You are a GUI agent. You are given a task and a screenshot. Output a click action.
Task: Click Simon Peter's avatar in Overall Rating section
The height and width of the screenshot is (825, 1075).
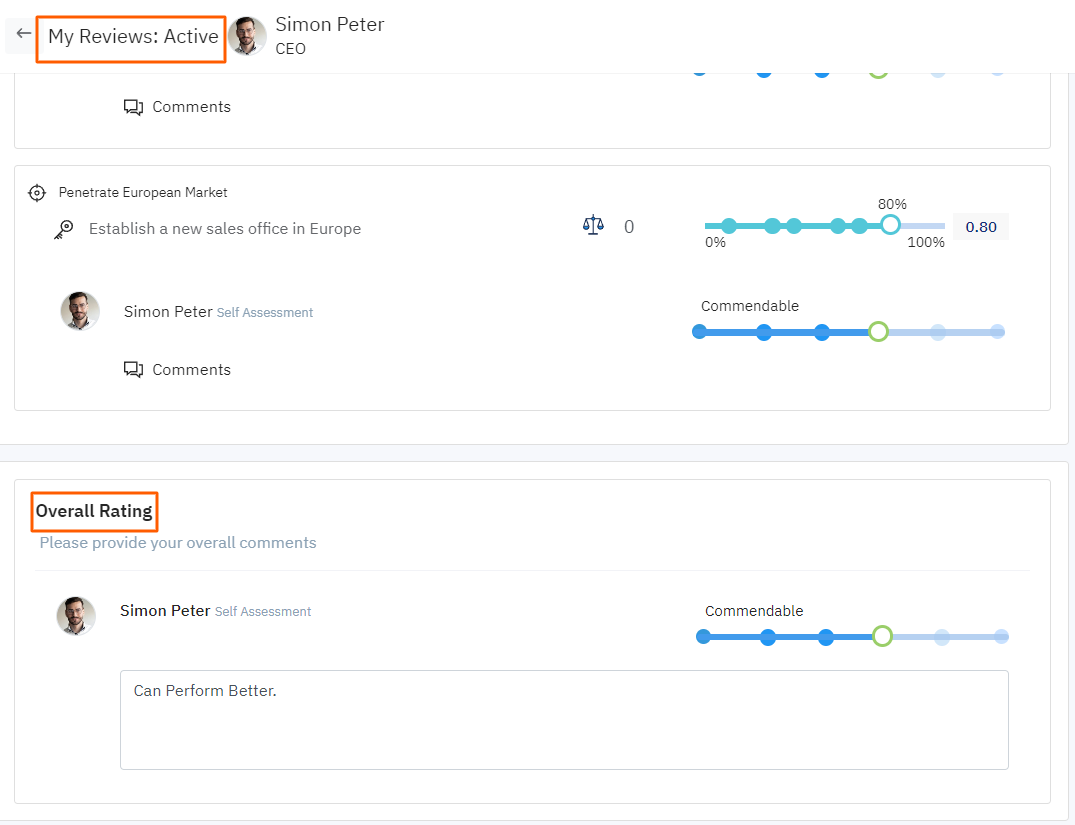pyautogui.click(x=76, y=616)
